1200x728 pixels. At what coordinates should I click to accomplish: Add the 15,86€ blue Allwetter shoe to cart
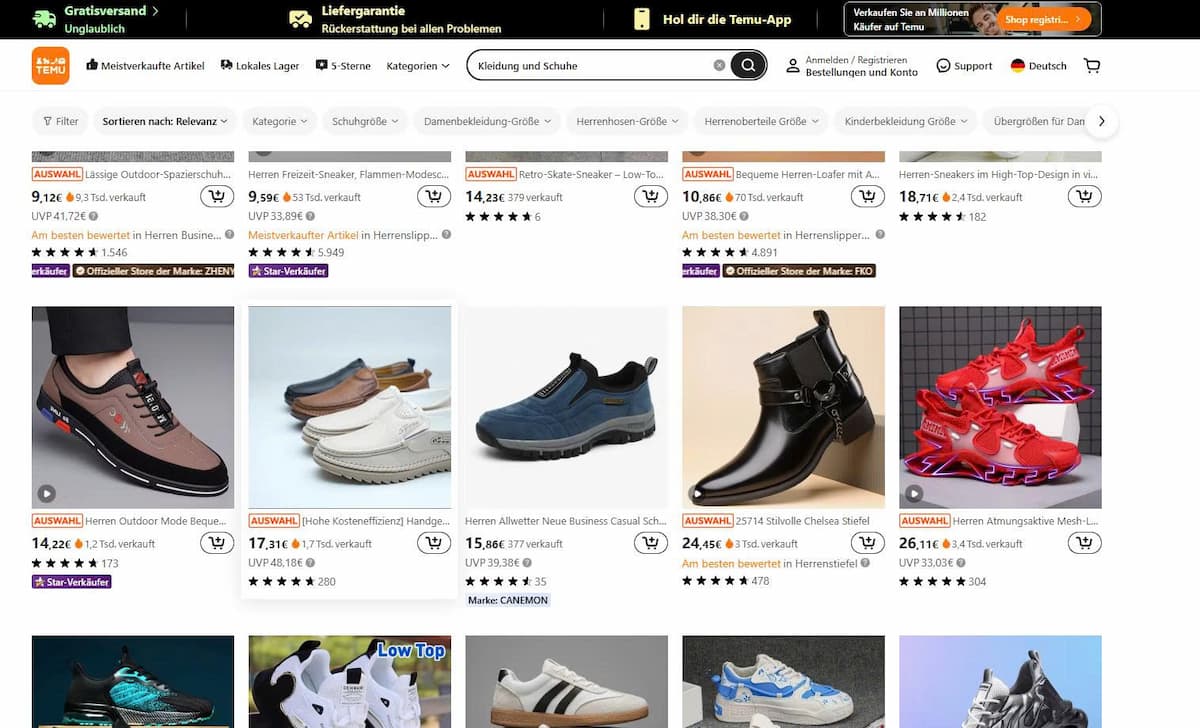pos(650,543)
